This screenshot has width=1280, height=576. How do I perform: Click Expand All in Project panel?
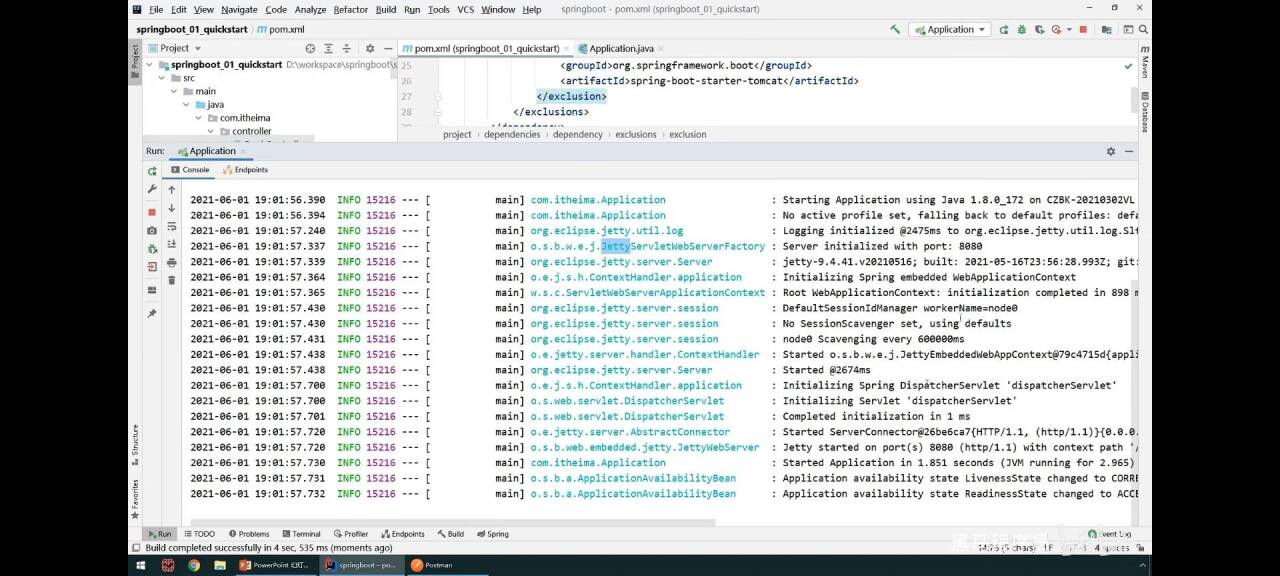coord(329,48)
